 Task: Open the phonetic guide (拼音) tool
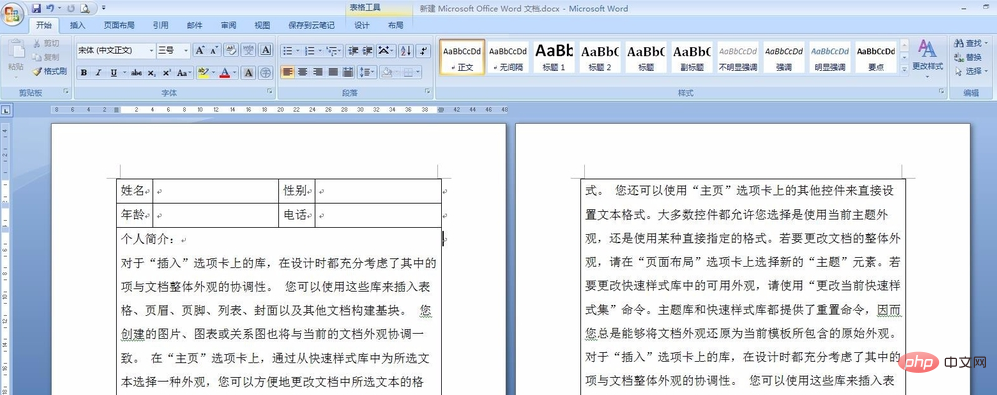point(248,50)
